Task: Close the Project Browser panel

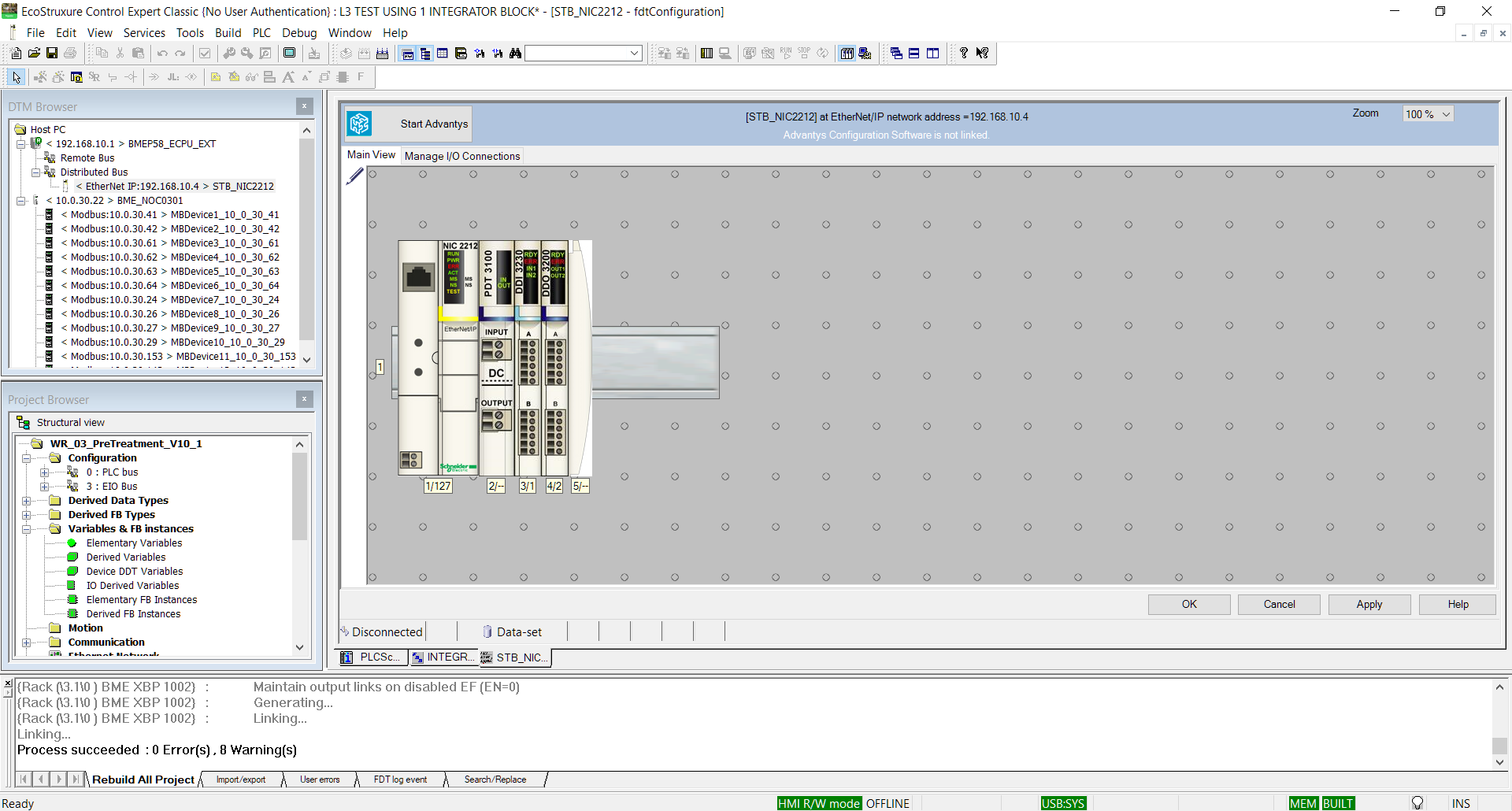Action: (x=305, y=399)
